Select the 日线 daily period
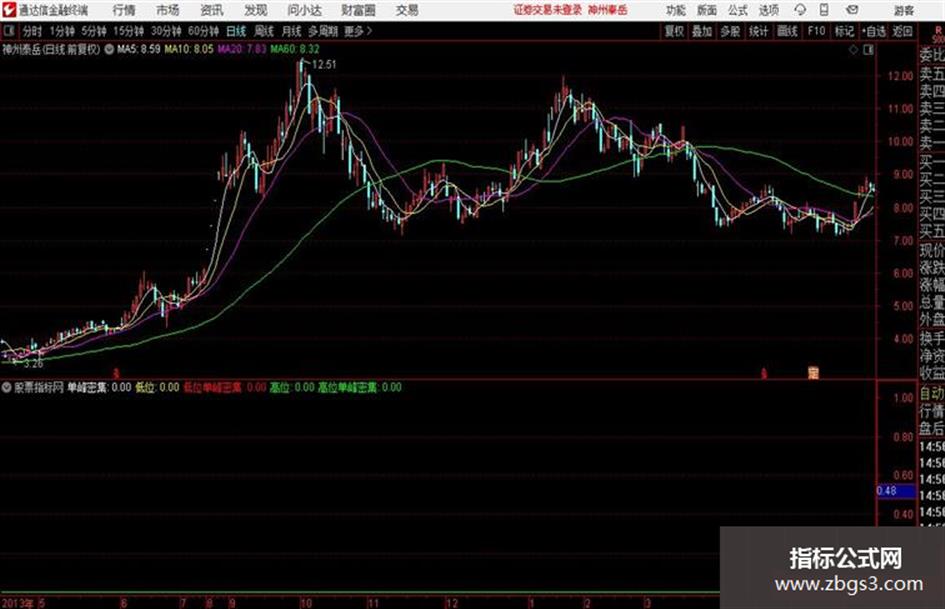 236,31
